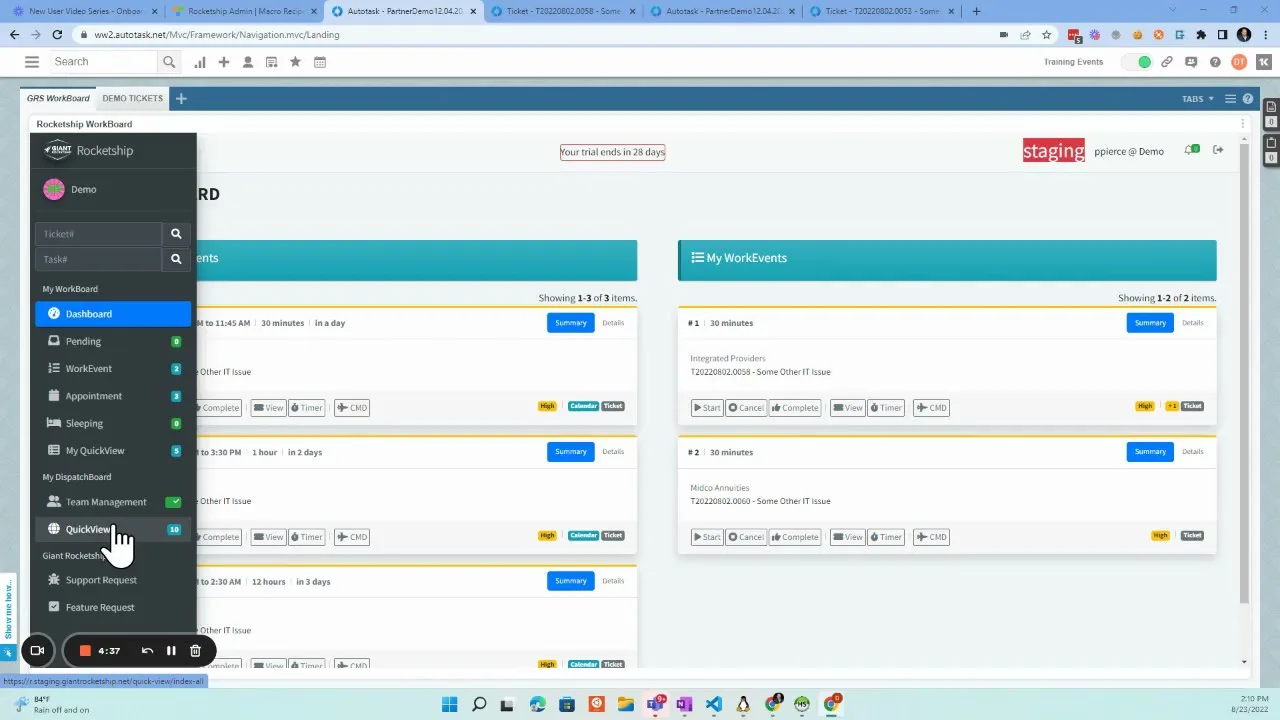Mark Midco Annuities workevent Complete
Image resolution: width=1280 pixels, height=720 pixels.
click(x=794, y=537)
